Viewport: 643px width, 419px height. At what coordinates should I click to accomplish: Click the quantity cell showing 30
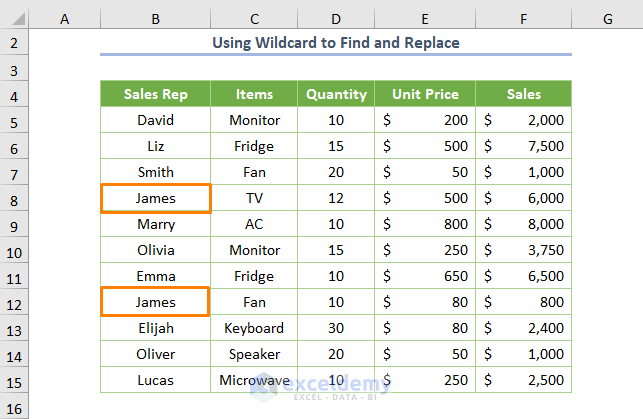(336, 328)
